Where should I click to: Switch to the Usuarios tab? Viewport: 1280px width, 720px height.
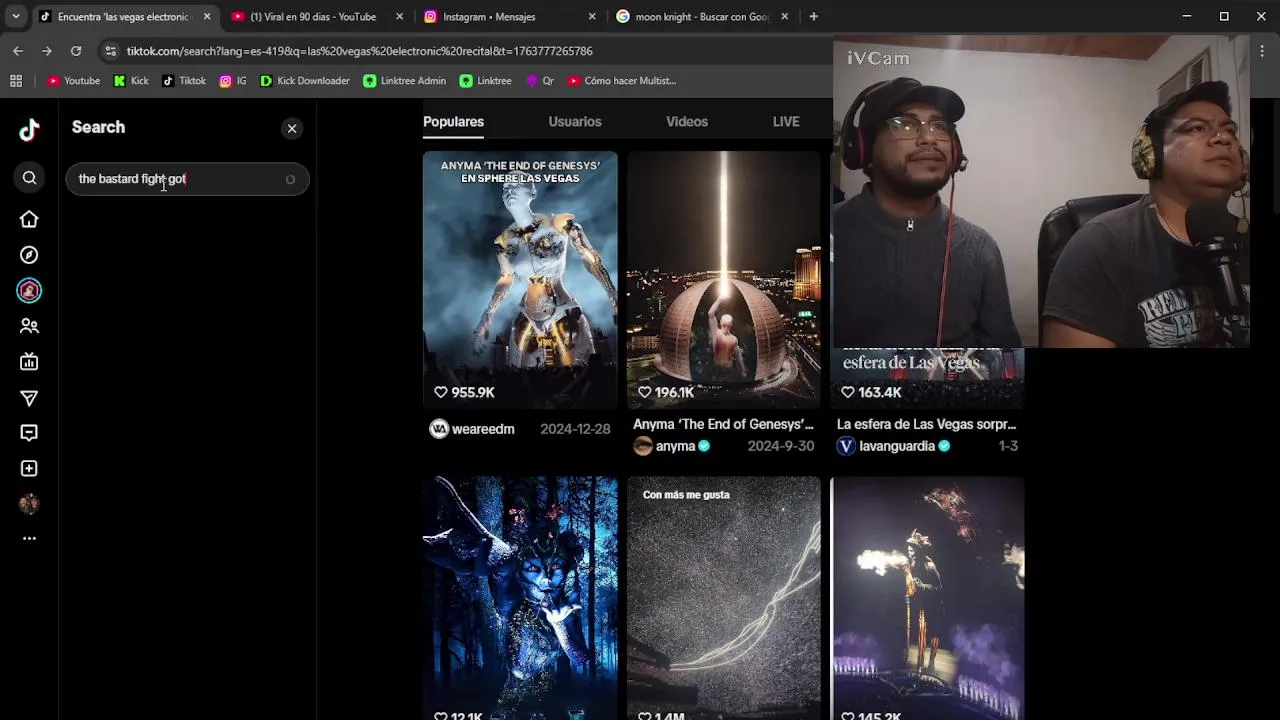click(575, 122)
